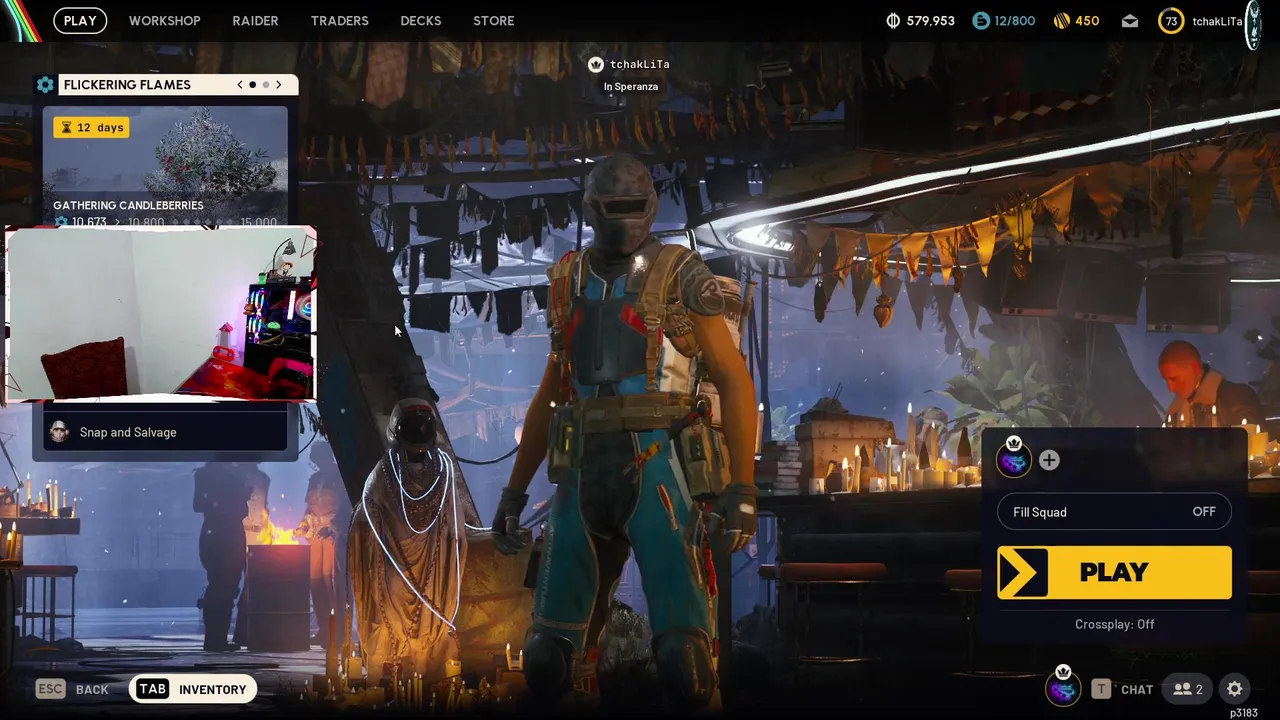
Task: Click the coin currency icon beside 579.953
Action: [893, 21]
